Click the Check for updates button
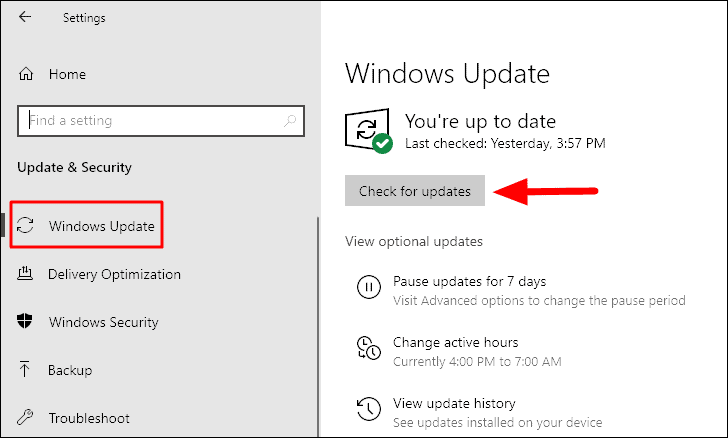728x438 pixels. [x=415, y=190]
